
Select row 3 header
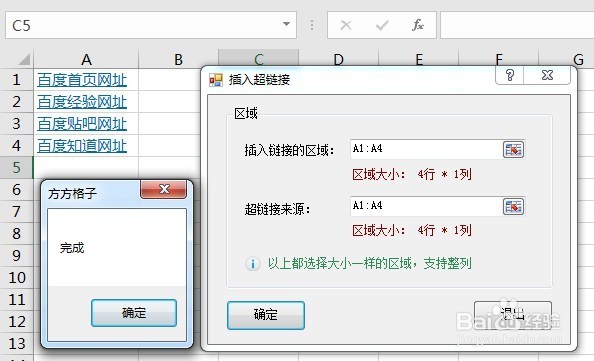pyautogui.click(x=16, y=124)
